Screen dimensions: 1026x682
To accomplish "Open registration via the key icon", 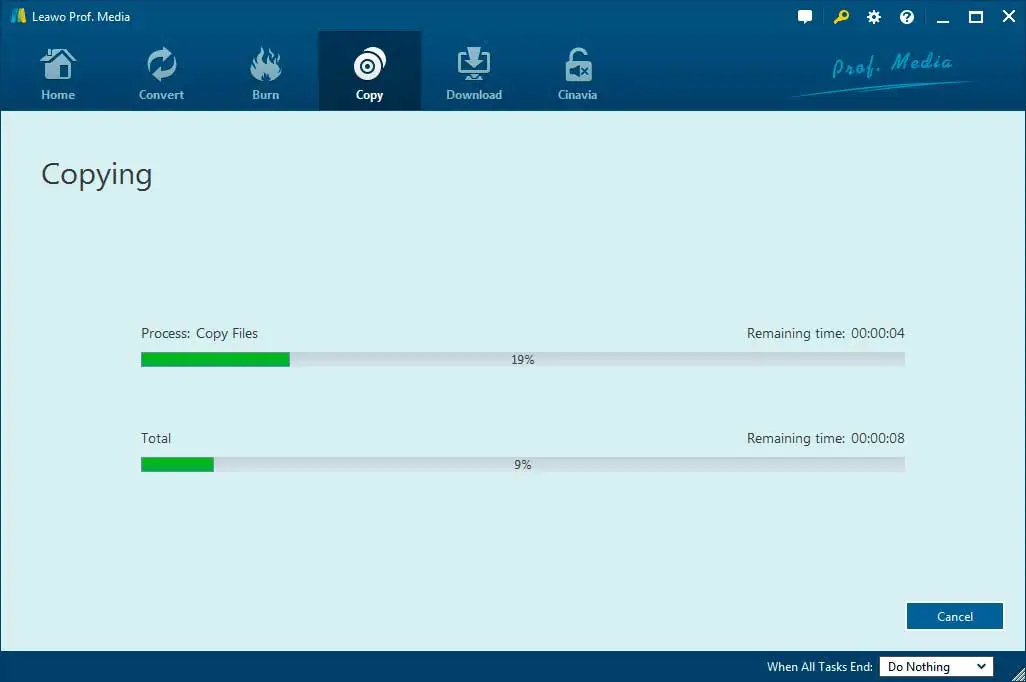I will 841,17.
